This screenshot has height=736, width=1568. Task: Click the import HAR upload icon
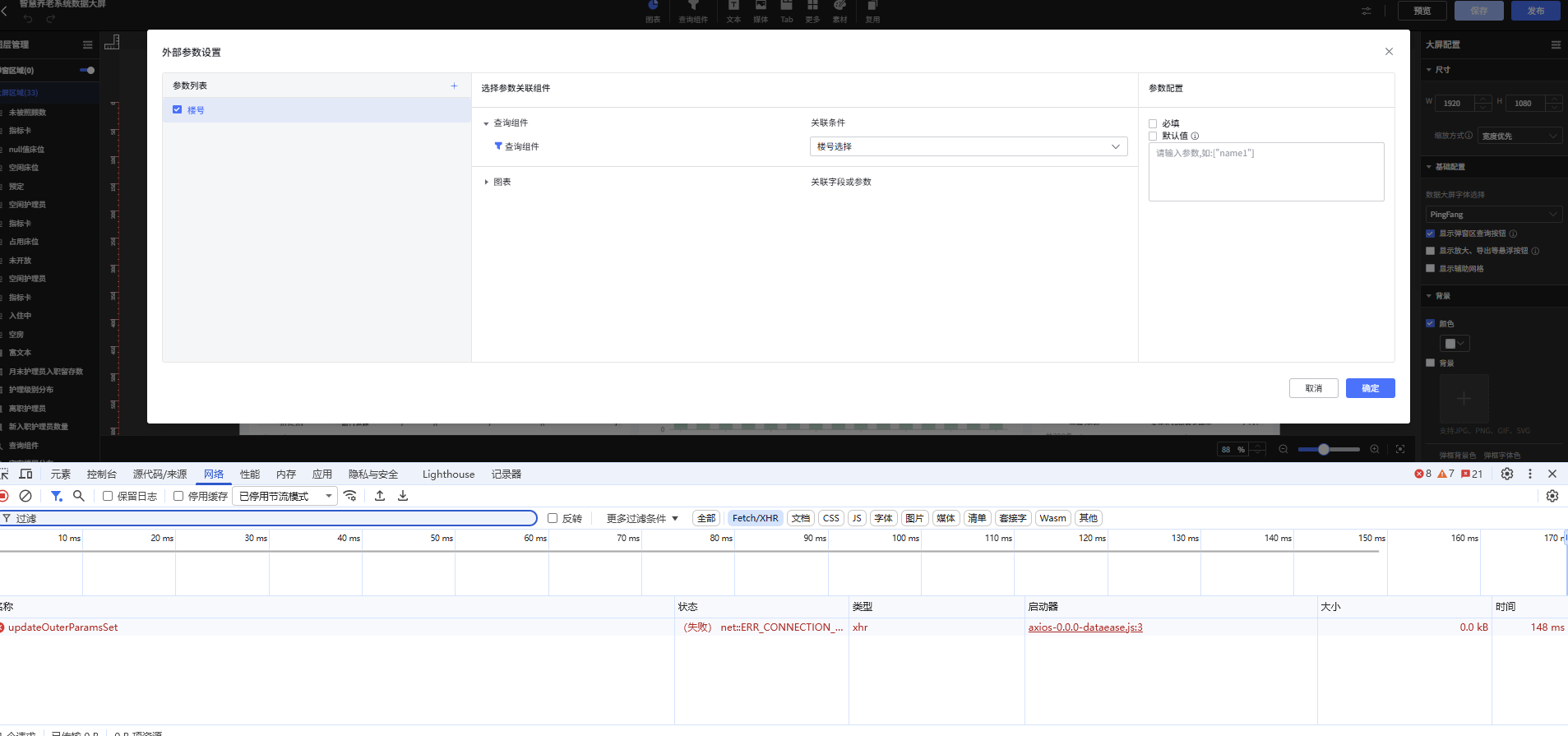point(380,496)
